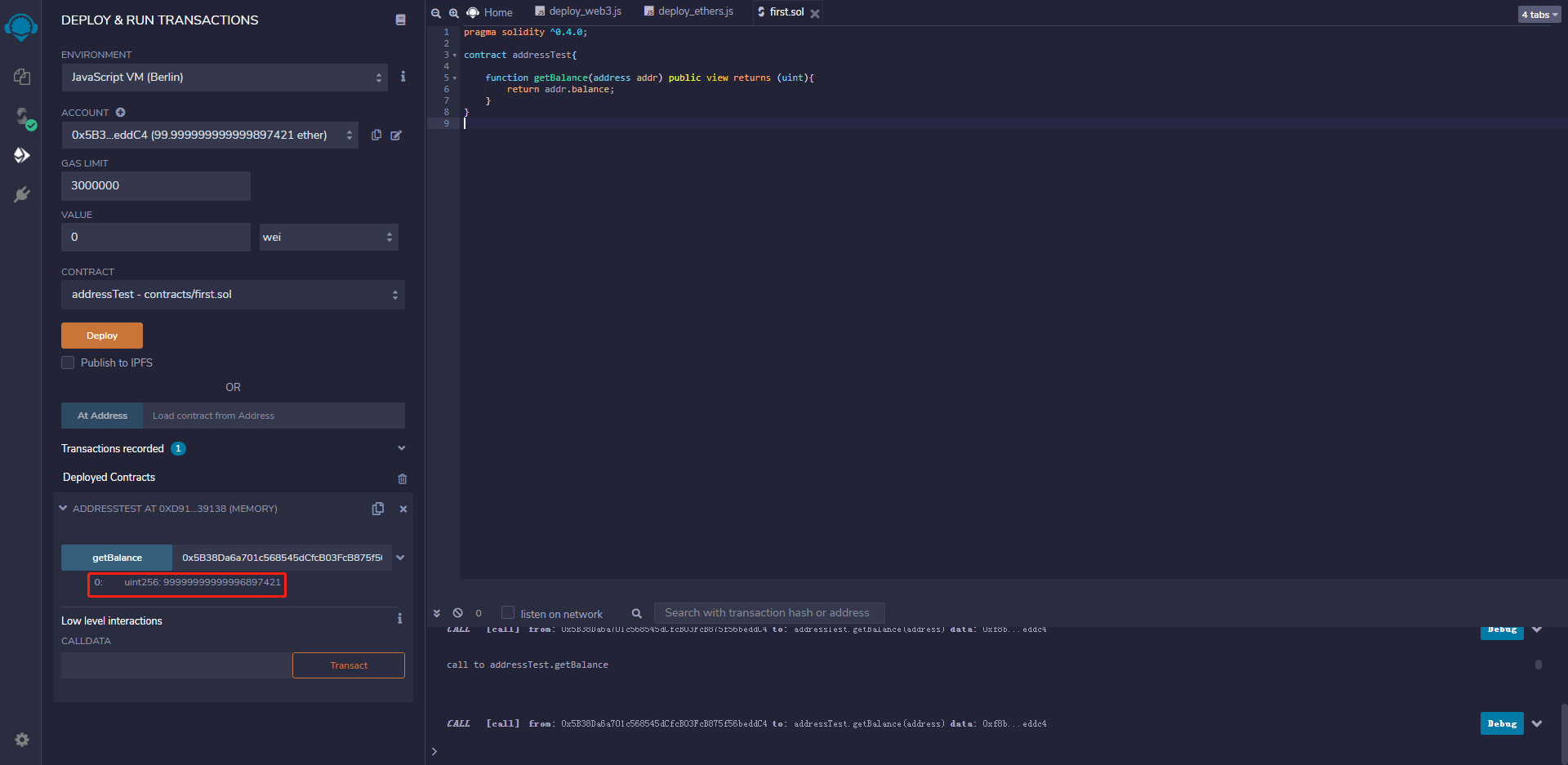Open the 4 tabs dropdown

[x=1539, y=15]
